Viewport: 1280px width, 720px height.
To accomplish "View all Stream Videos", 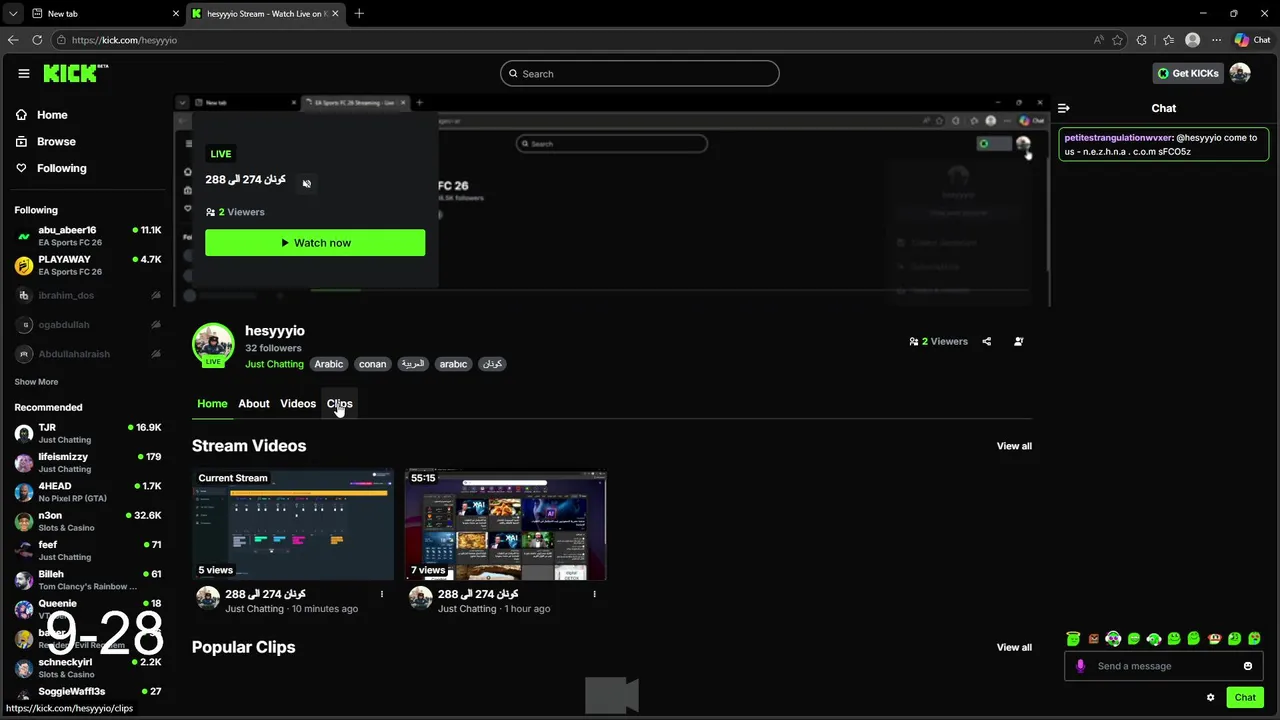I will point(1014,446).
